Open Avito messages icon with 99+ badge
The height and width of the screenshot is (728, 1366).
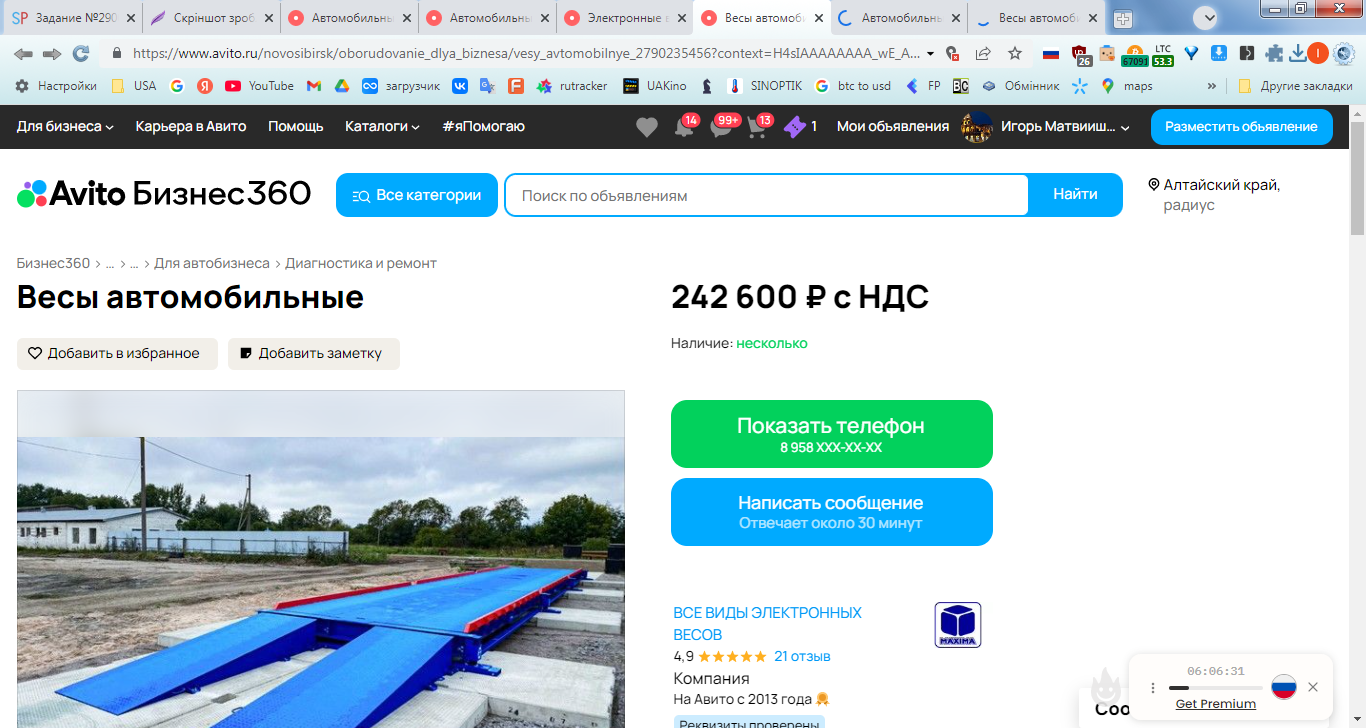[723, 127]
